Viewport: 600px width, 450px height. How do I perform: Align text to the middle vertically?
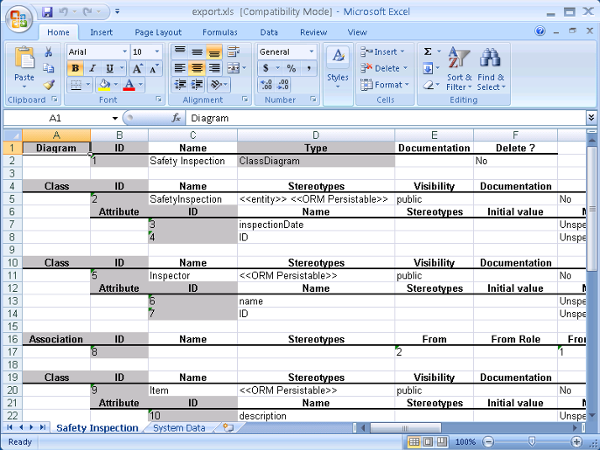coord(197,52)
